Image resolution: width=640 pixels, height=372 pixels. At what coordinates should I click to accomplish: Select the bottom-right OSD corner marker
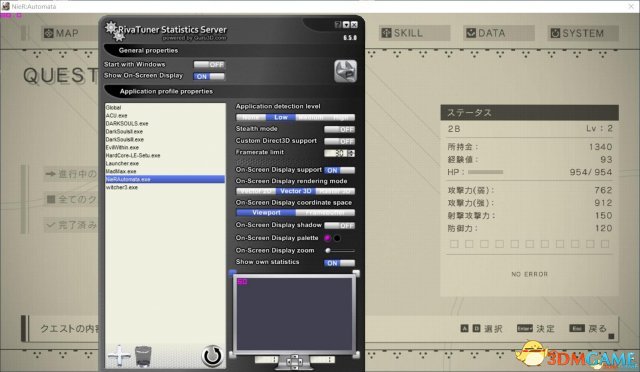tap(356, 355)
